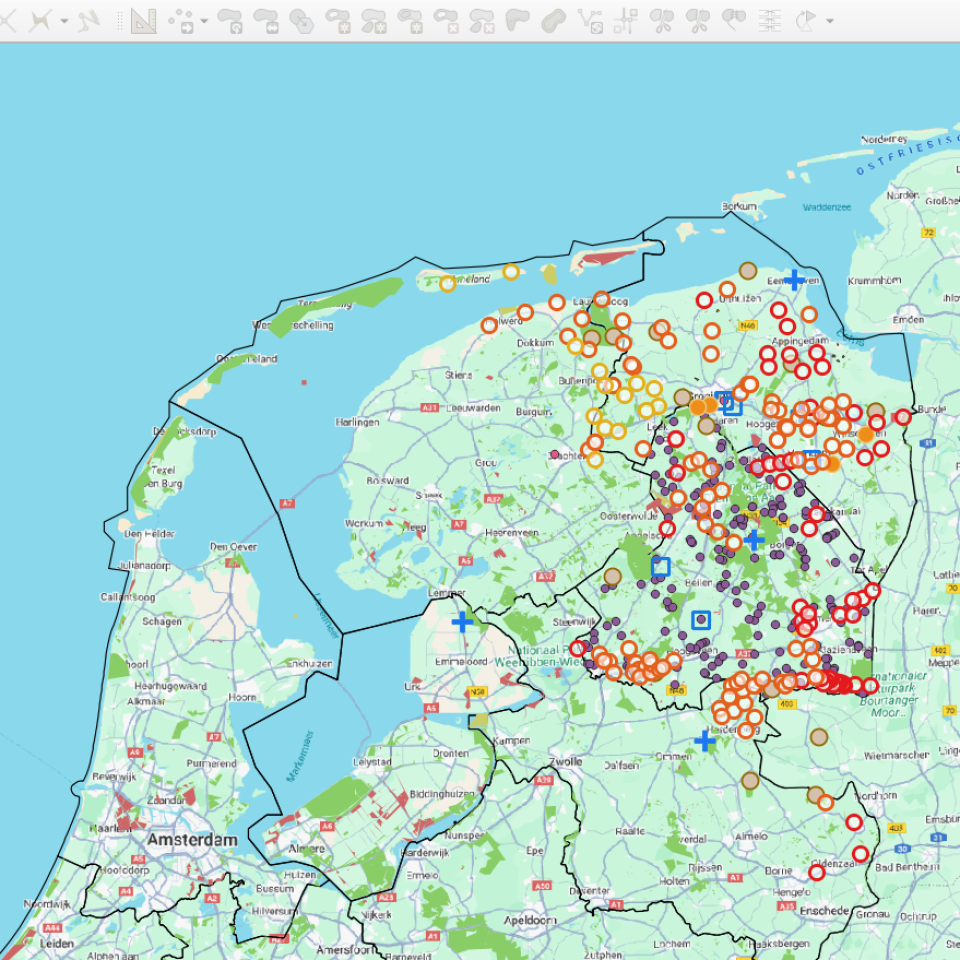The width and height of the screenshot is (960, 960).
Task: Click pink dot marker near Drachten
Action: [555, 454]
